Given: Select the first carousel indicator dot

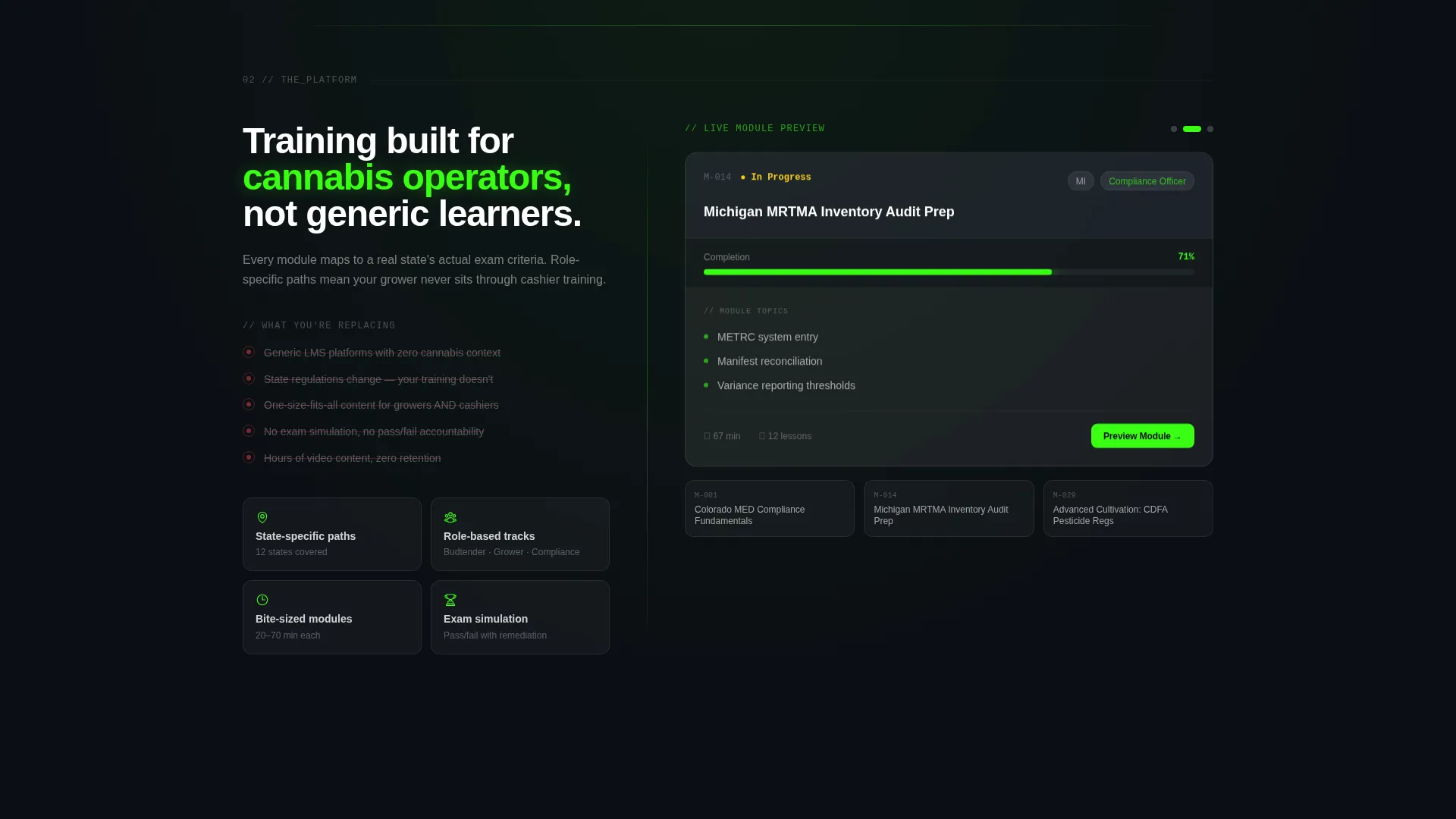Looking at the screenshot, I should [1174, 129].
